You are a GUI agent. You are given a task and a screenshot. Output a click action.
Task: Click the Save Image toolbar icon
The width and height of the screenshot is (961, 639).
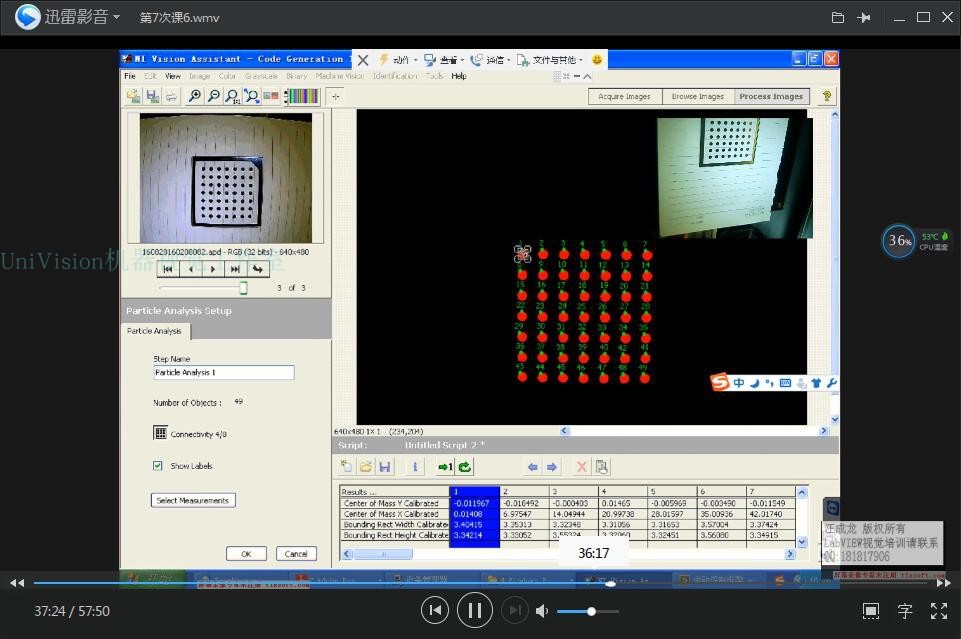(153, 96)
